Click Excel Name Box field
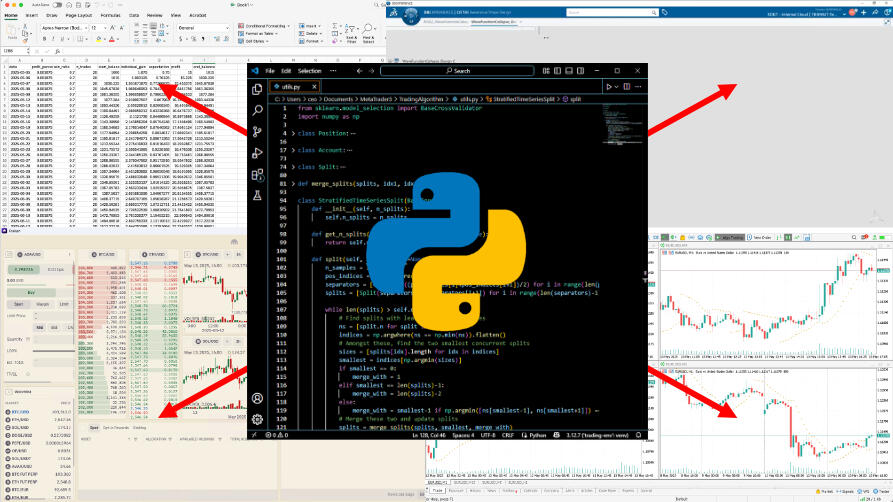The width and height of the screenshot is (893, 502). (x=14, y=51)
